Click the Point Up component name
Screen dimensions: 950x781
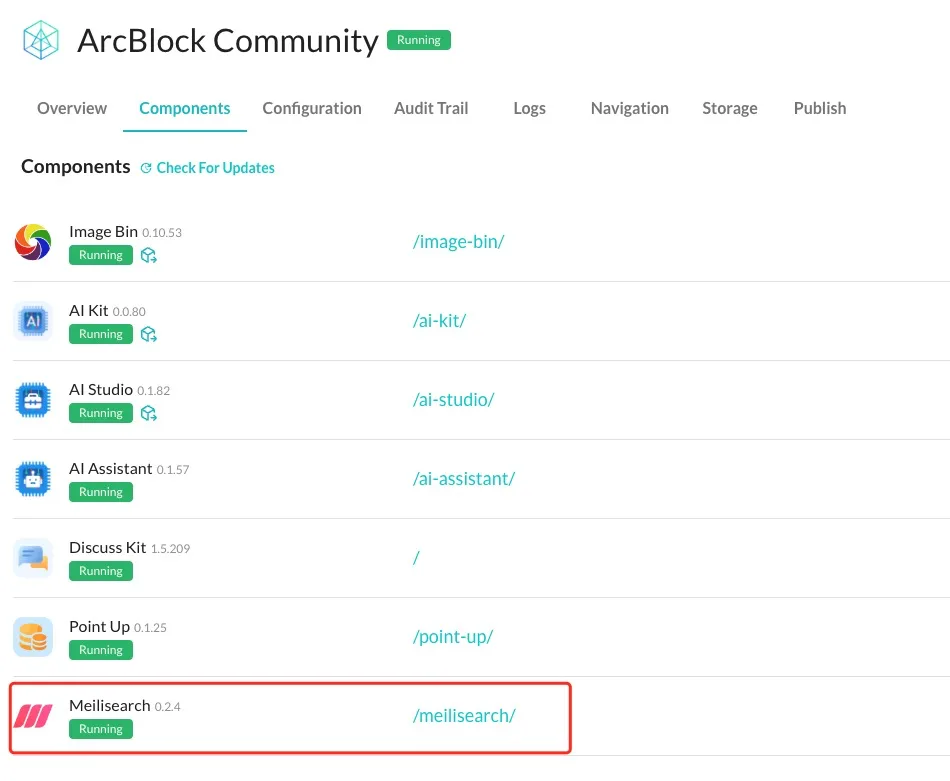click(99, 626)
